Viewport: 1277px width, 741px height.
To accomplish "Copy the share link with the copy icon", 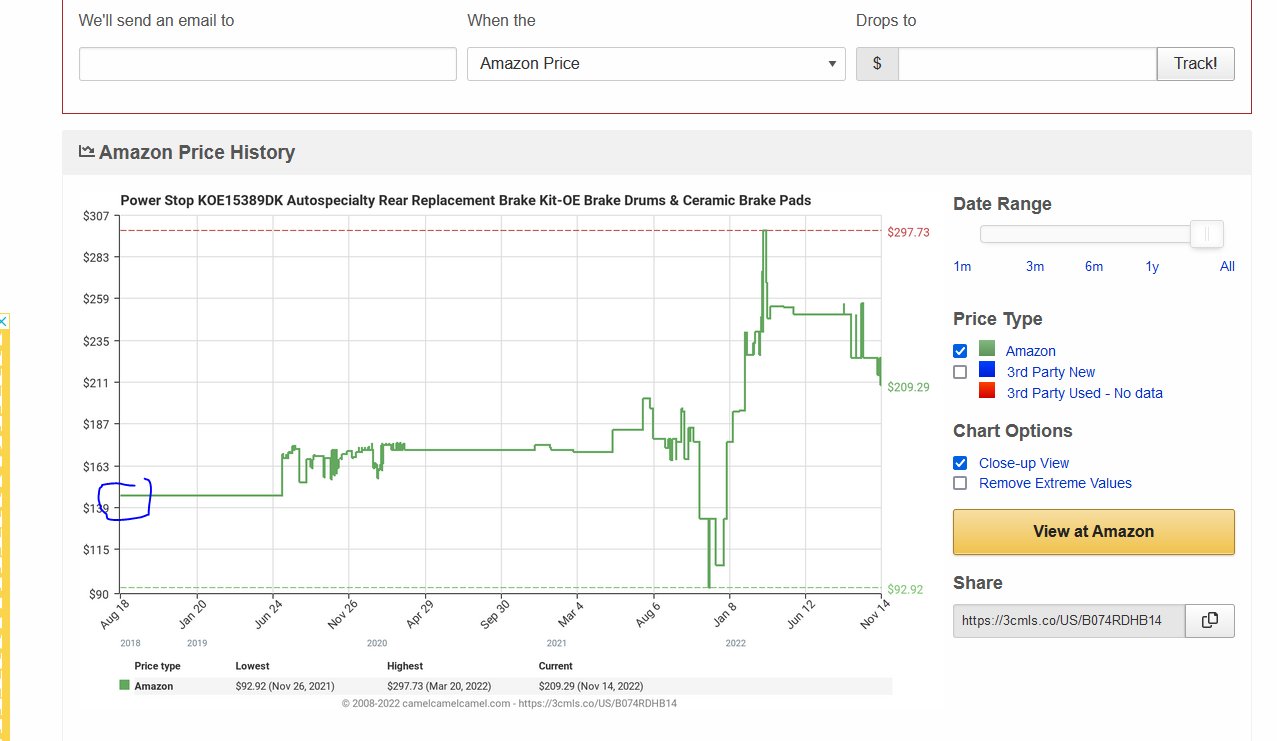I will click(x=1210, y=620).
